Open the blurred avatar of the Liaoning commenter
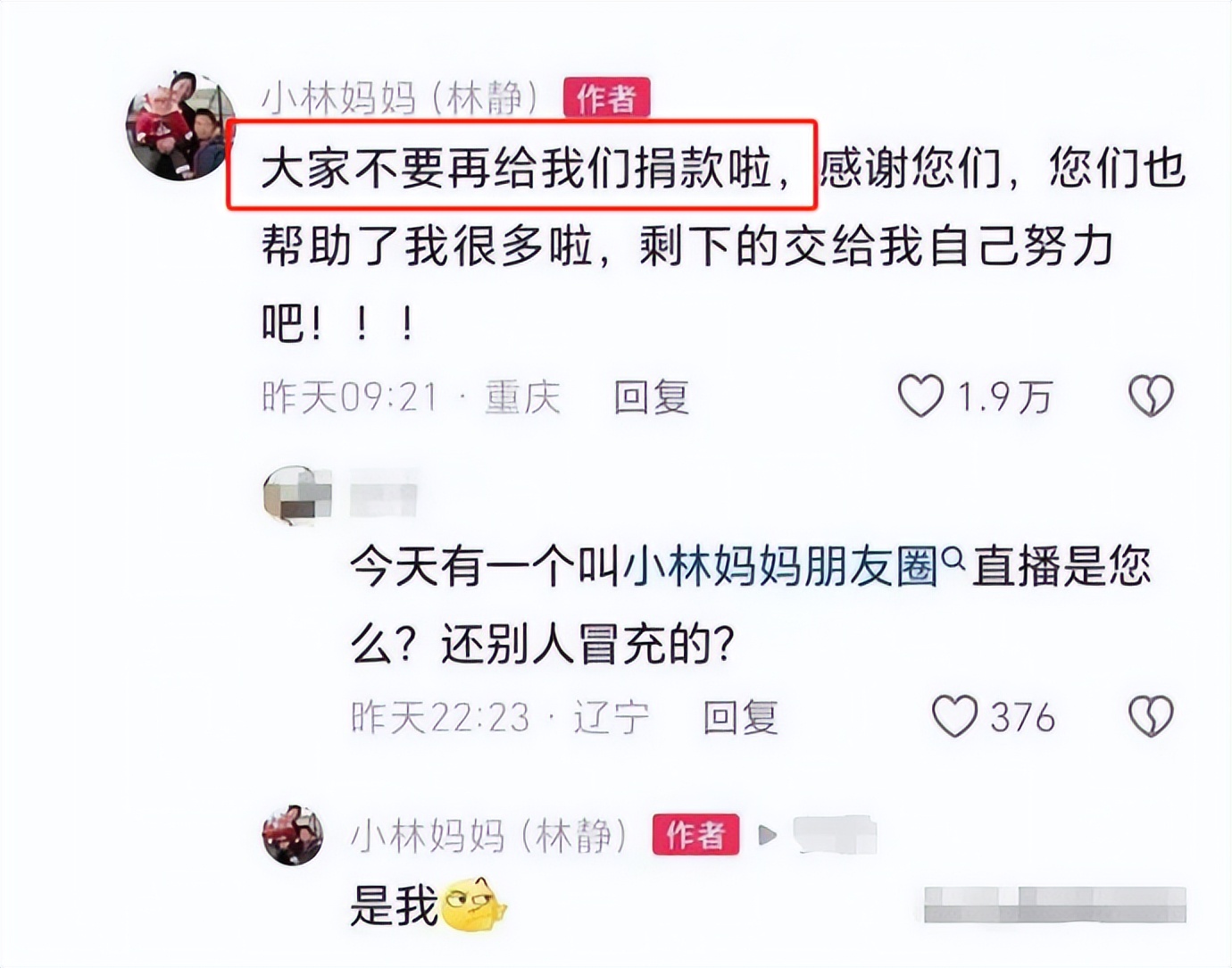Screen dimensions: 1232x968 tap(296, 496)
